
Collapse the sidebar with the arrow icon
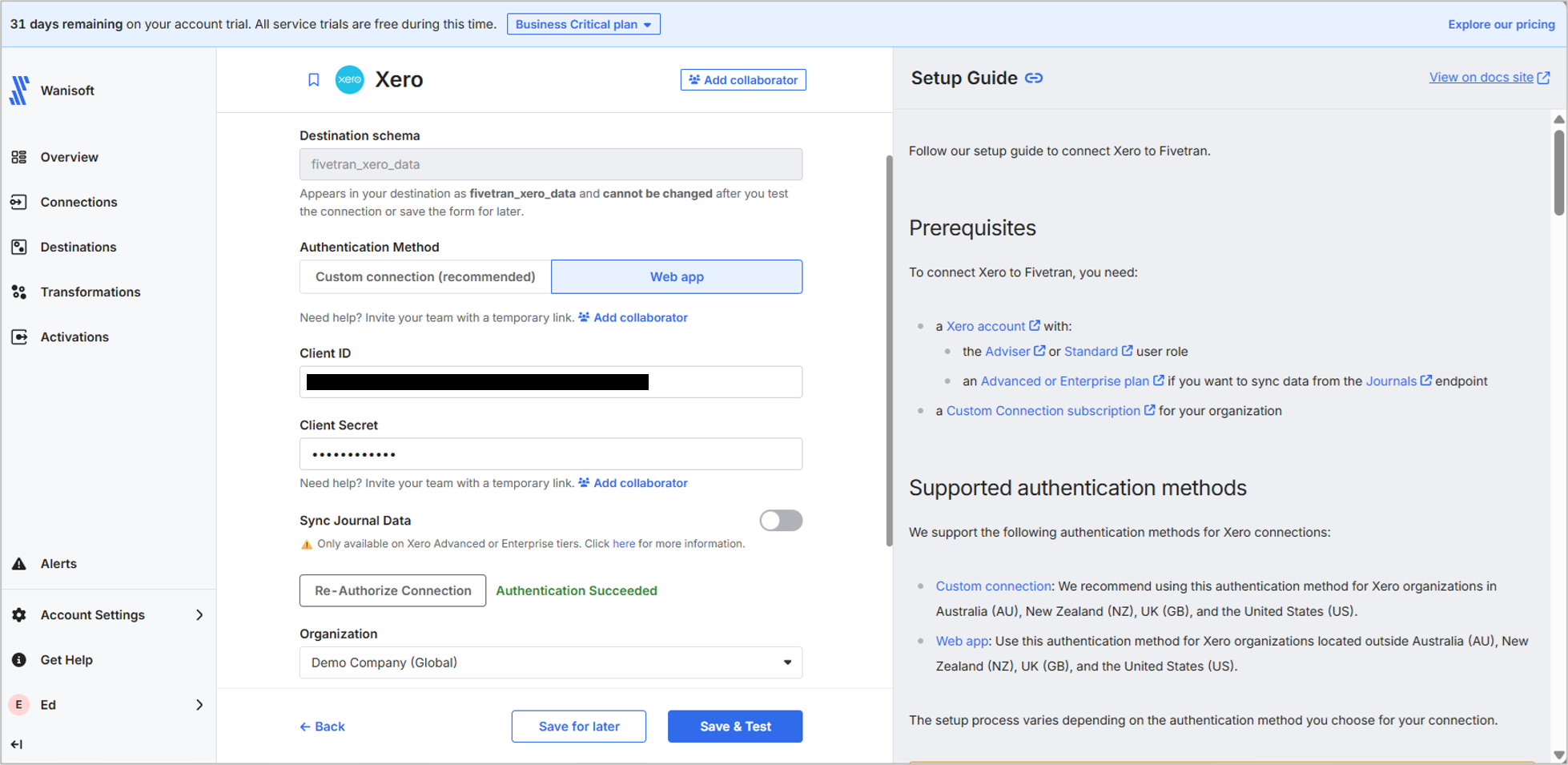17,744
